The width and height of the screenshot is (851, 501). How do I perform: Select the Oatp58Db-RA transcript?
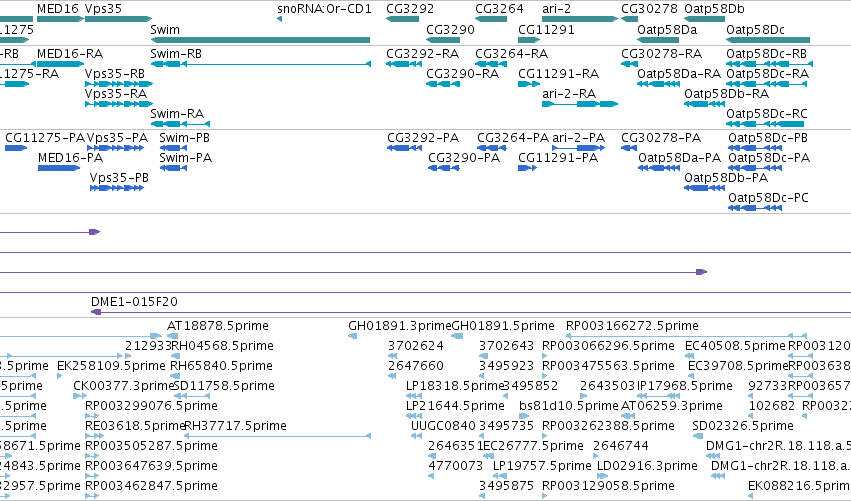(x=704, y=104)
